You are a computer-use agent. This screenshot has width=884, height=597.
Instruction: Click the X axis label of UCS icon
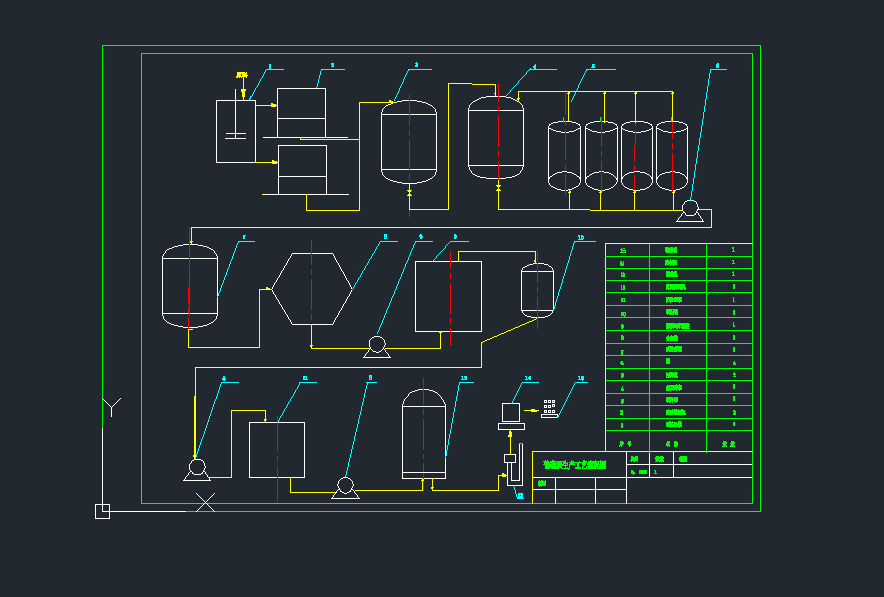point(205,502)
